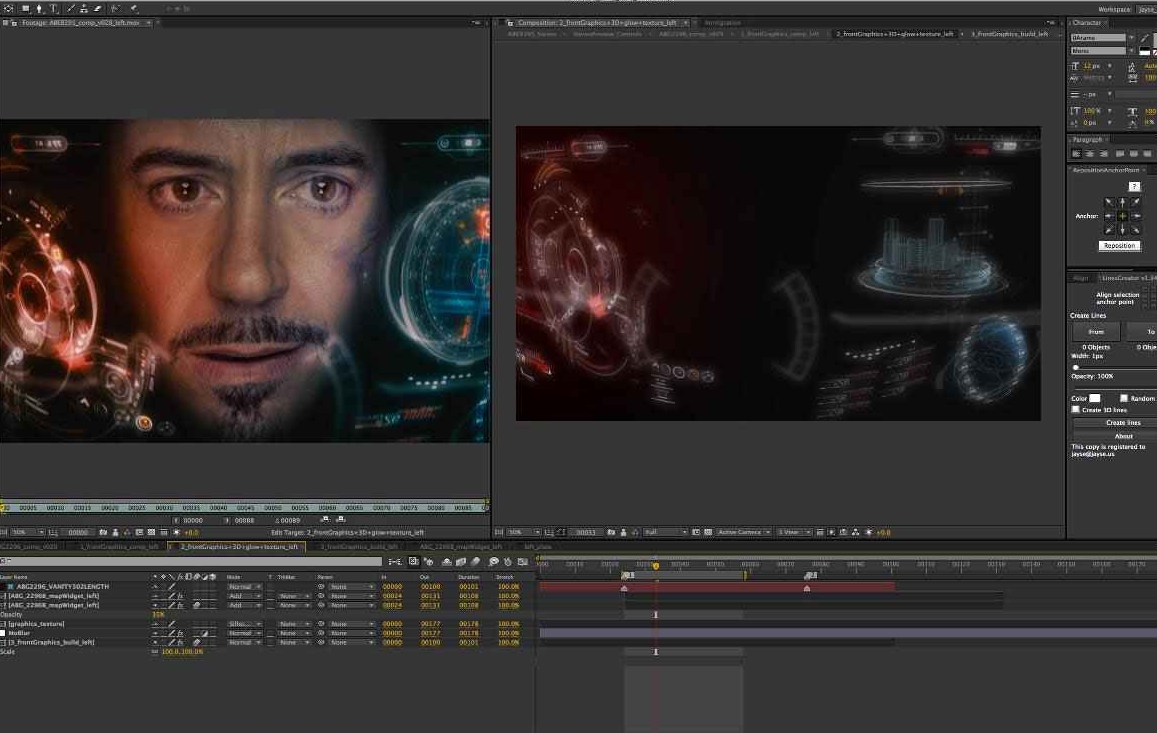Click the Reposition button
The width and height of the screenshot is (1157, 733).
click(1119, 246)
